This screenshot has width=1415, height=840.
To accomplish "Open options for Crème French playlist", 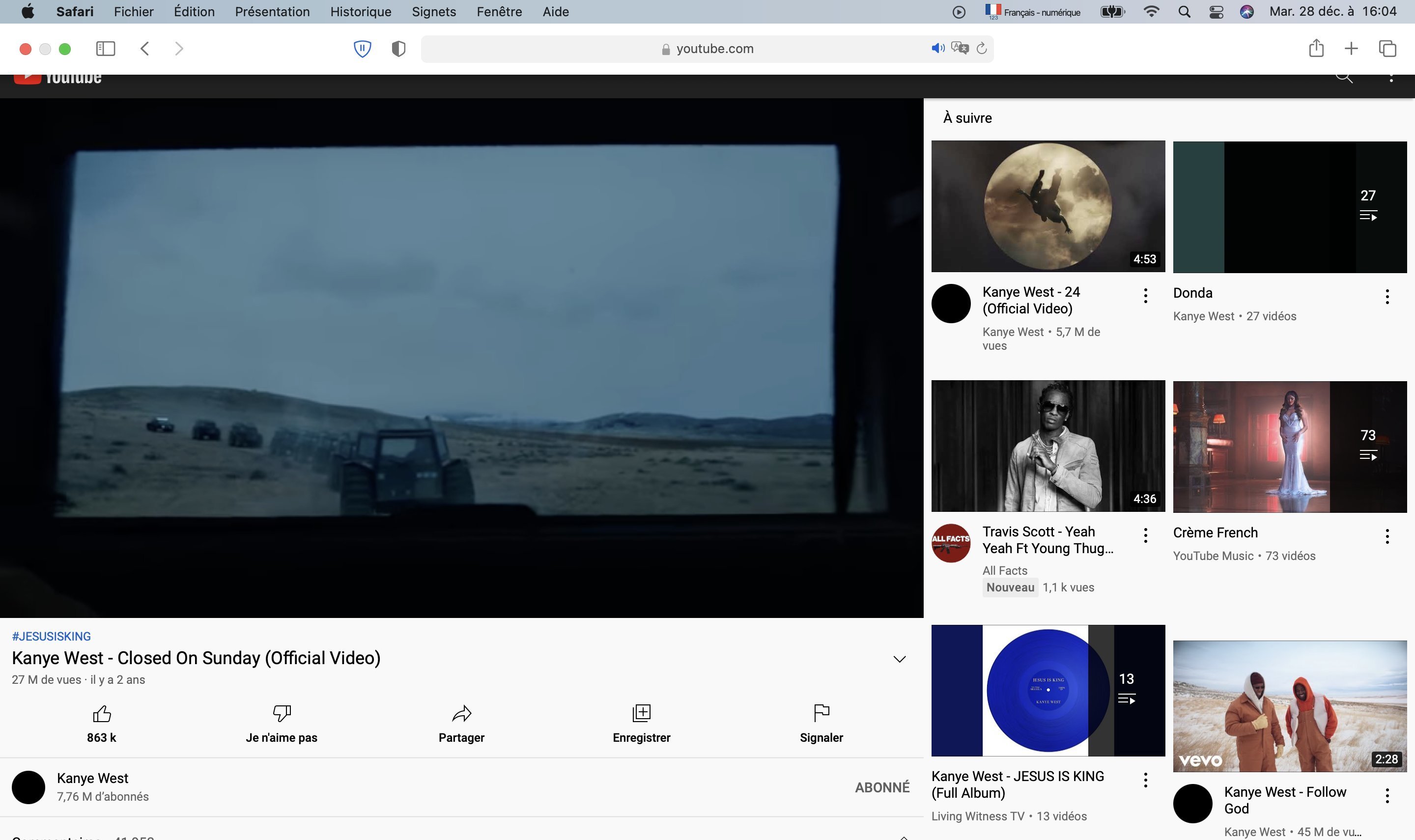I will pyautogui.click(x=1387, y=536).
